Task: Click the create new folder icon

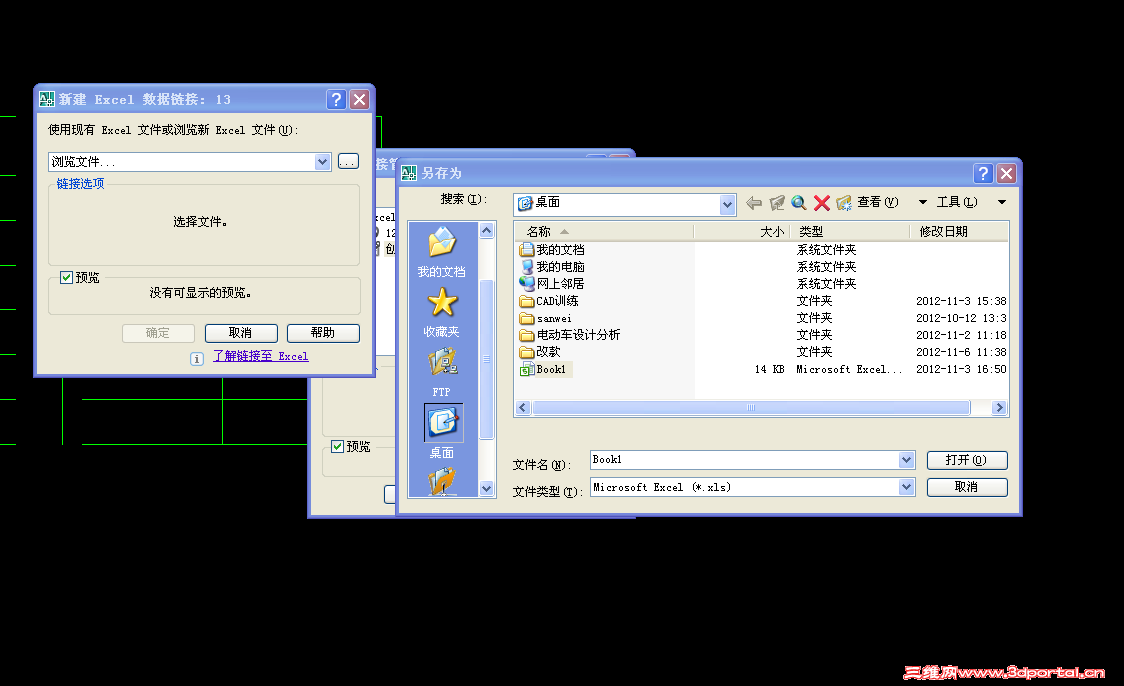Action: tap(844, 203)
